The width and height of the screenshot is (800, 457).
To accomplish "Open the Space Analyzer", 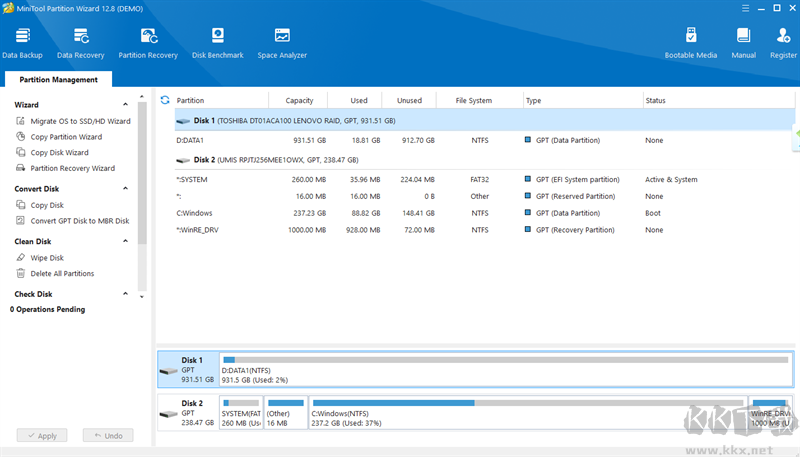I will (282, 42).
